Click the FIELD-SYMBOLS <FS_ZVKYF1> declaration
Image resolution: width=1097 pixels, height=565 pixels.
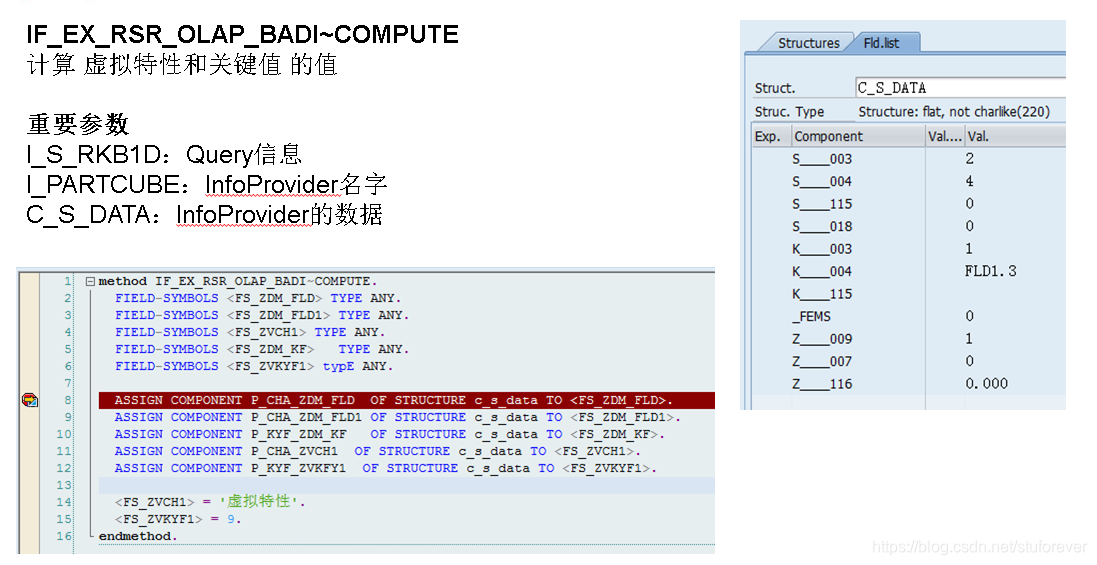coord(254,366)
